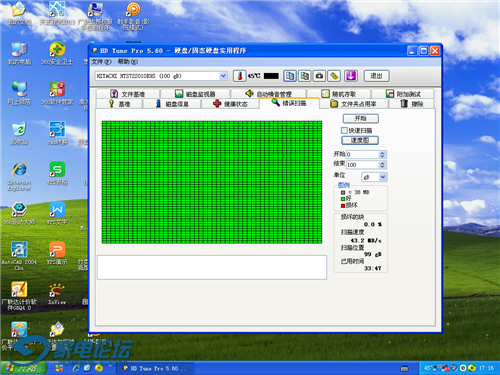Switch to the 附加测试 tab
This screenshot has height=375, width=500.
(x=403, y=94)
